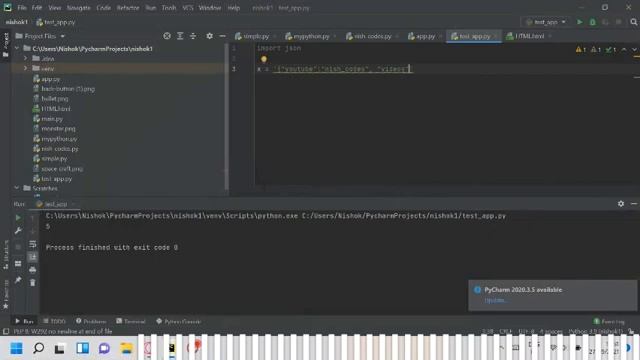Print the Run console output
640x360 pixels.
click(33, 270)
